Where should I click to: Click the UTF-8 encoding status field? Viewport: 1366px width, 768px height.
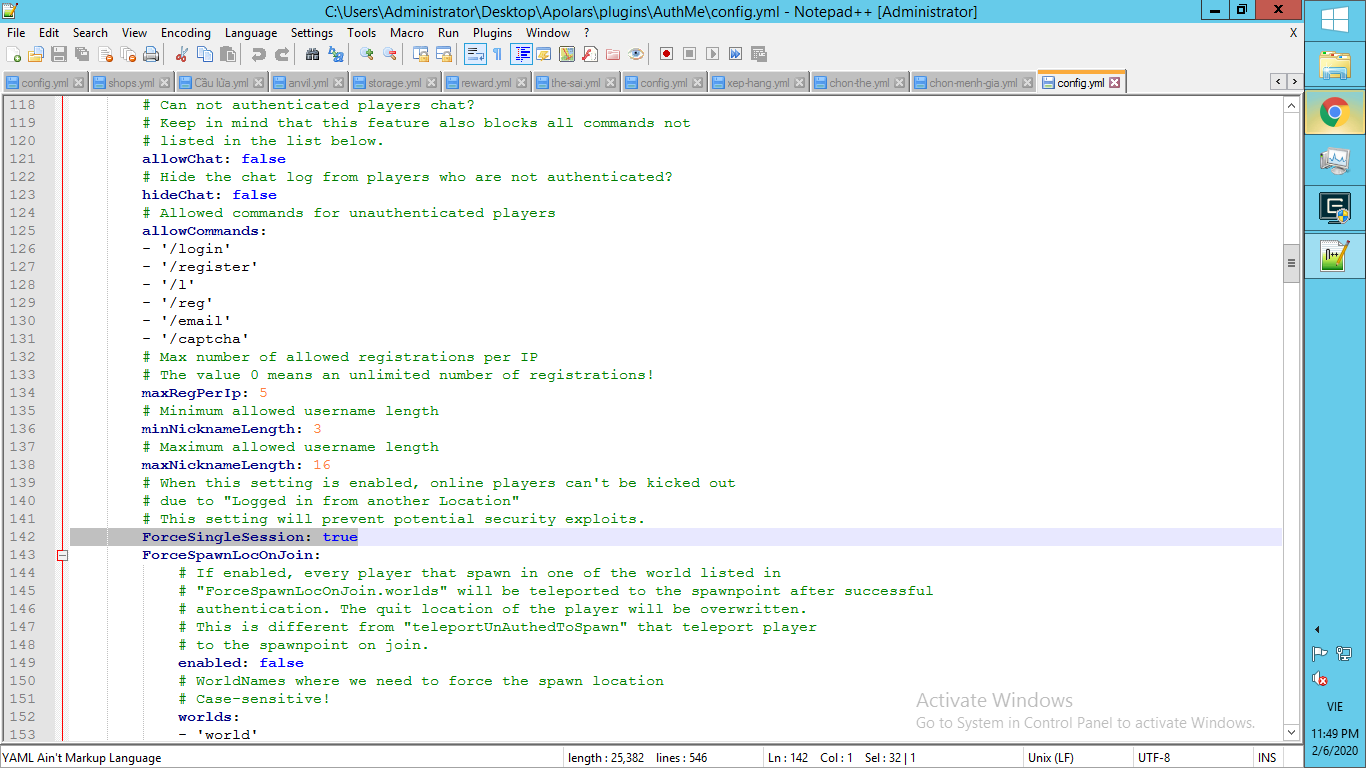pyautogui.click(x=1153, y=758)
